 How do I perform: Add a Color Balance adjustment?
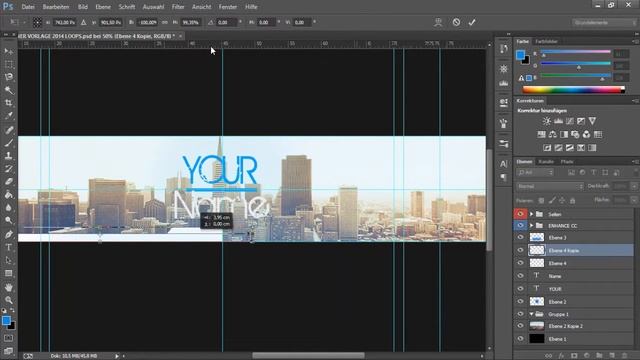(x=553, y=134)
